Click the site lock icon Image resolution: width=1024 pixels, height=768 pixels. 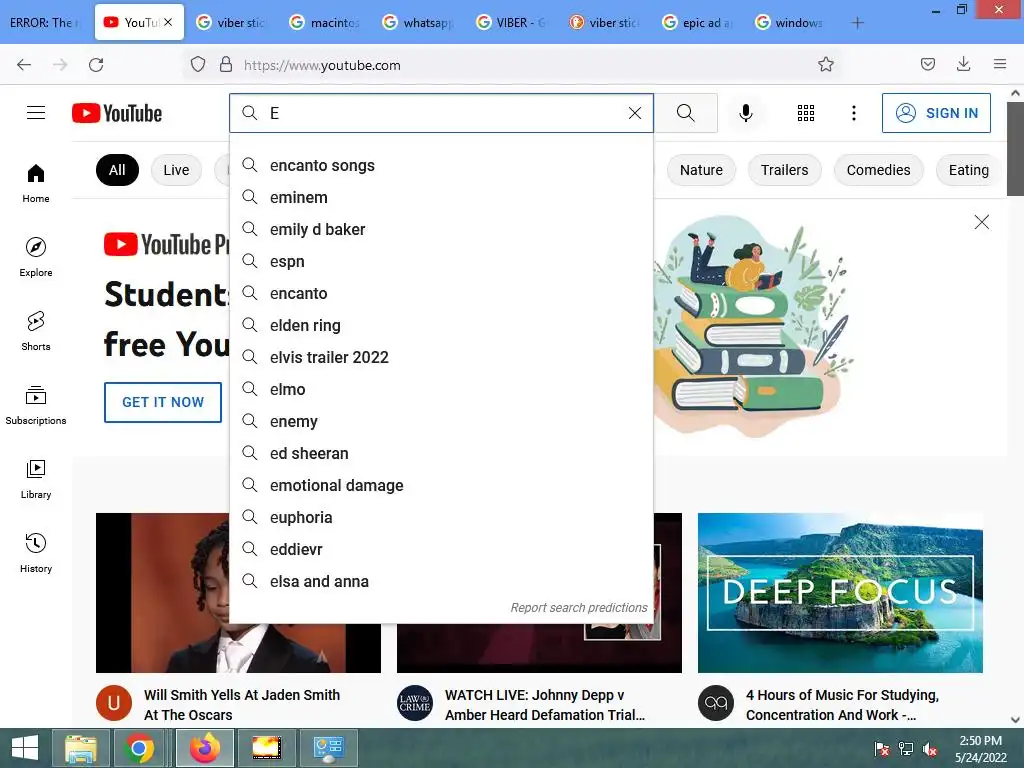pos(226,64)
